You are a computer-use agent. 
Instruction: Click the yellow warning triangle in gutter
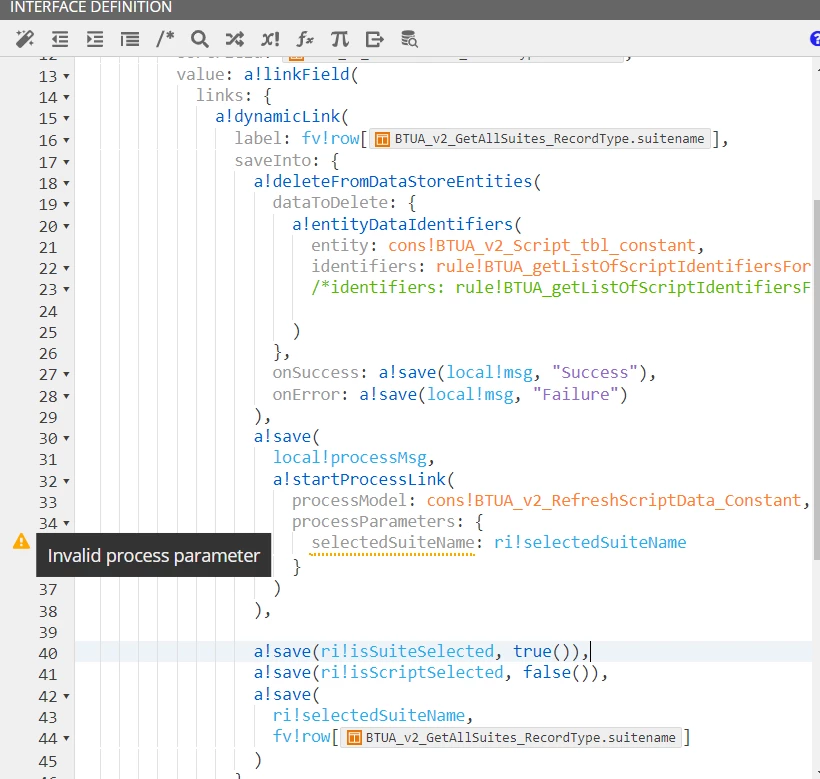pos(21,541)
